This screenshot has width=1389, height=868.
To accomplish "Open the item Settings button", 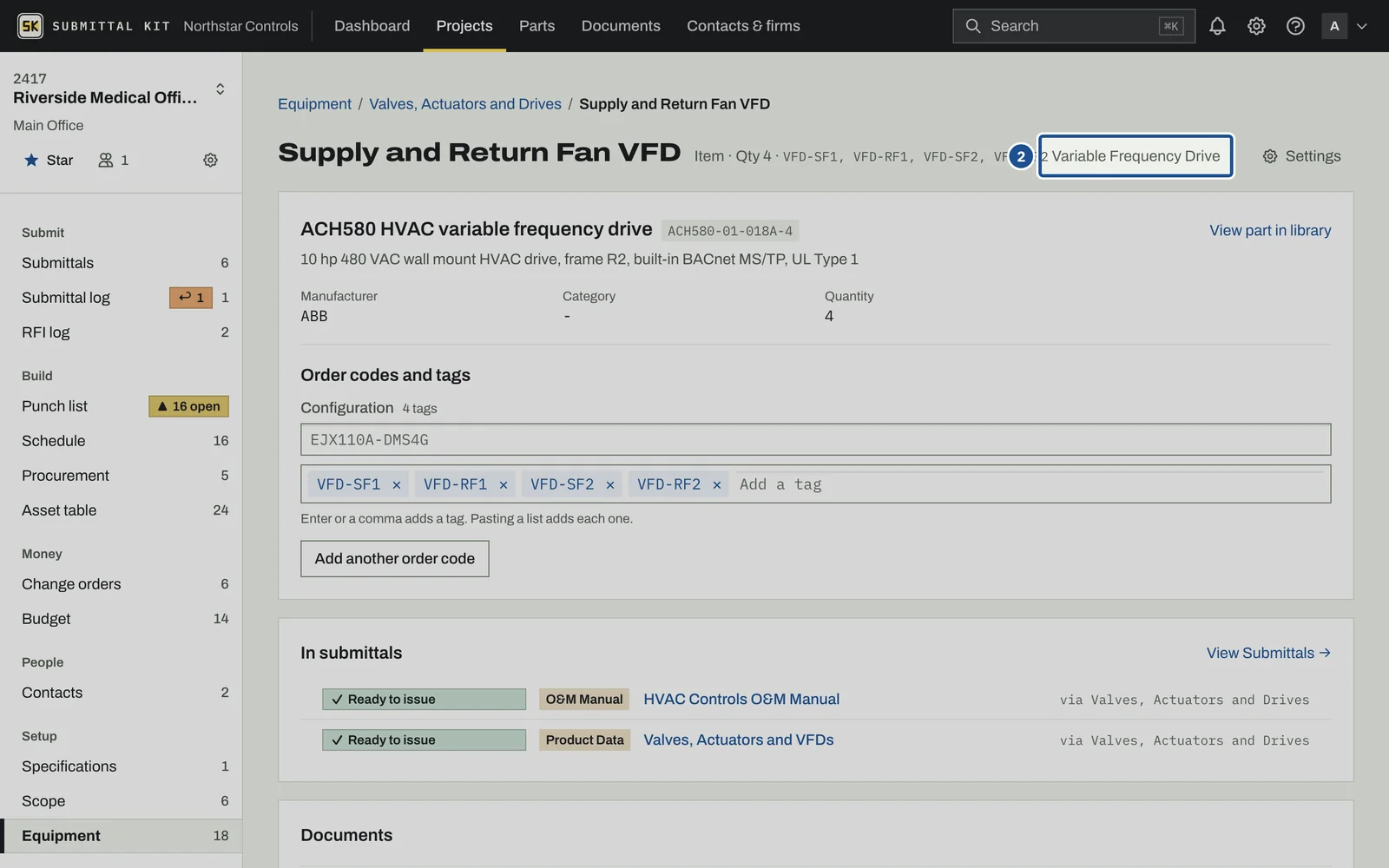I will pyautogui.click(x=1301, y=156).
